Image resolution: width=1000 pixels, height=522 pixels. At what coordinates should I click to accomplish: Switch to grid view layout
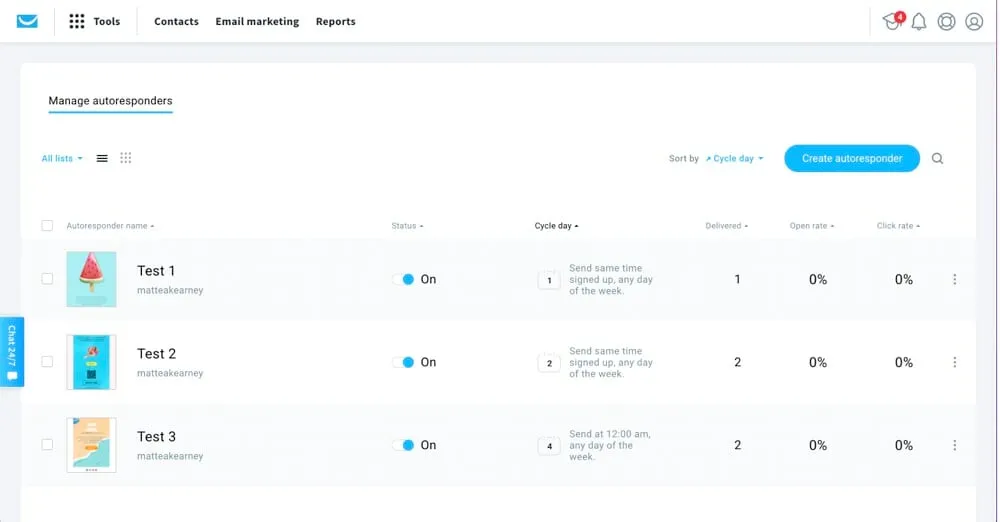(126, 158)
